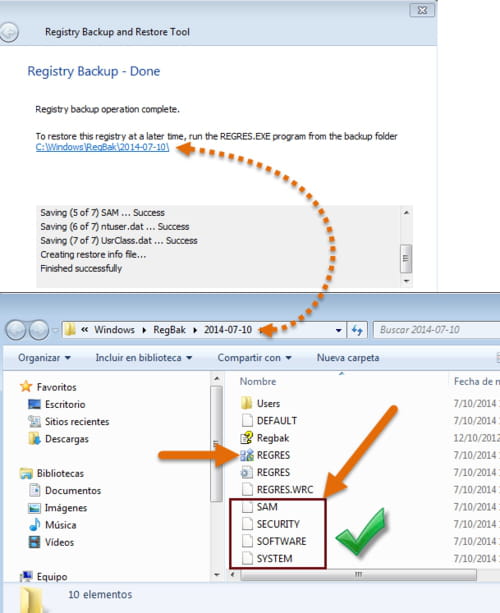
Task: Open the Users folder
Action: coord(260,403)
